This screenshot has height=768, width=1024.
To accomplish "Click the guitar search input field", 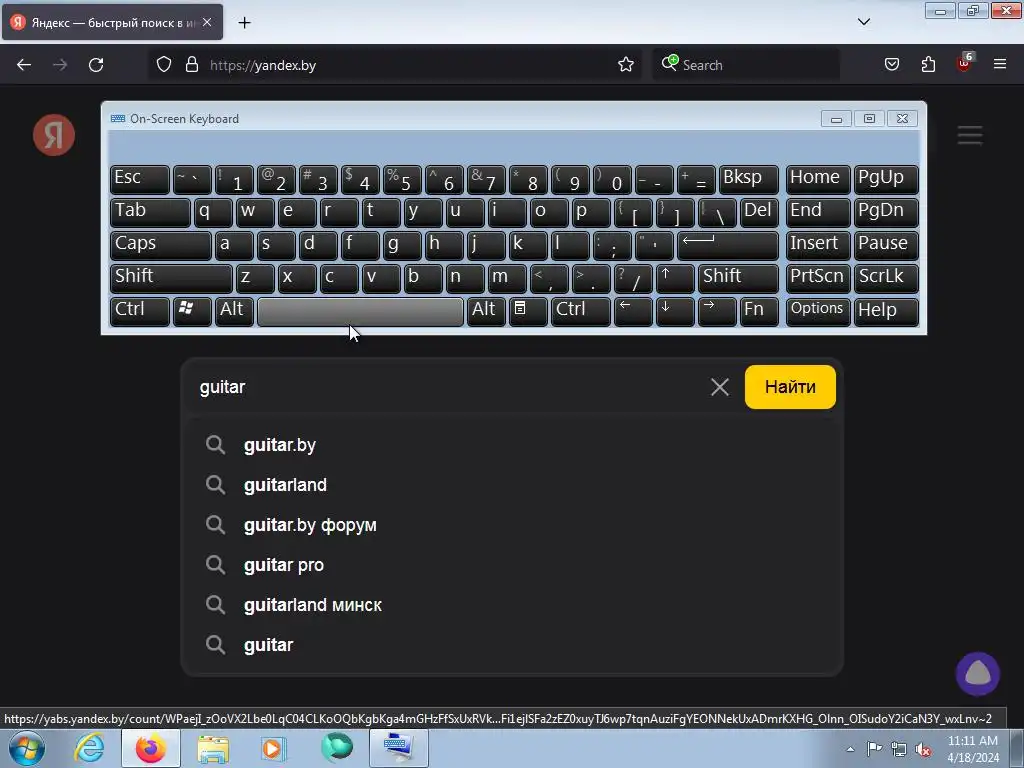I will pyautogui.click(x=451, y=387).
